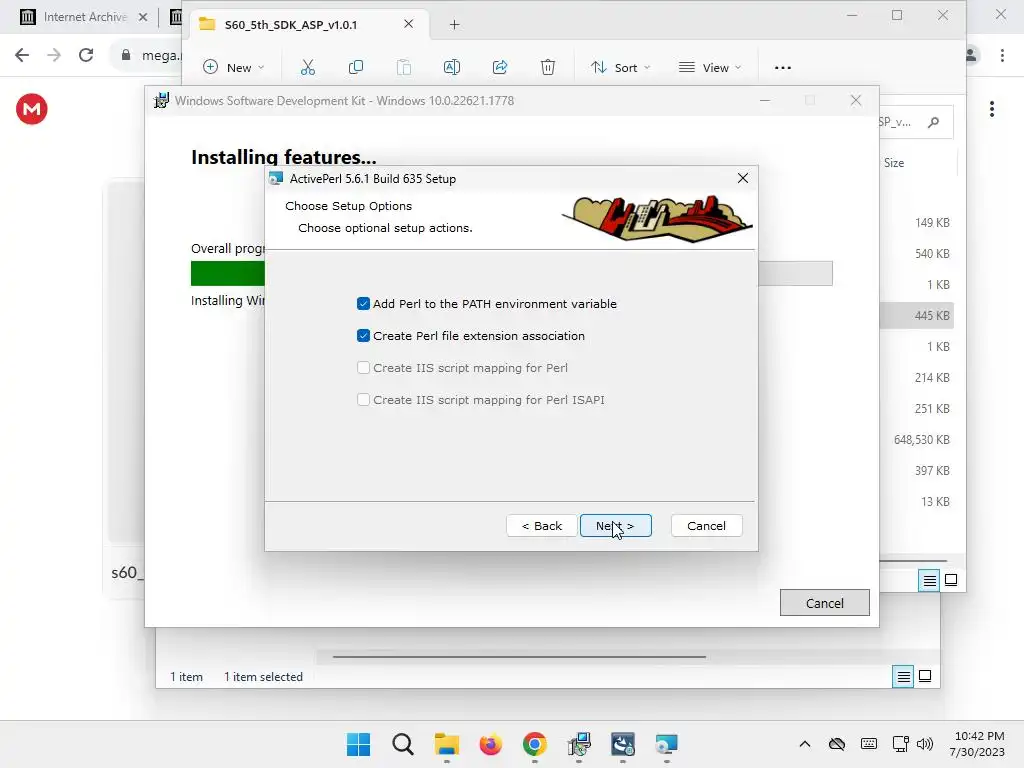This screenshot has width=1024, height=768.
Task: Open the New dropdown in File Explorer
Action: 234,67
